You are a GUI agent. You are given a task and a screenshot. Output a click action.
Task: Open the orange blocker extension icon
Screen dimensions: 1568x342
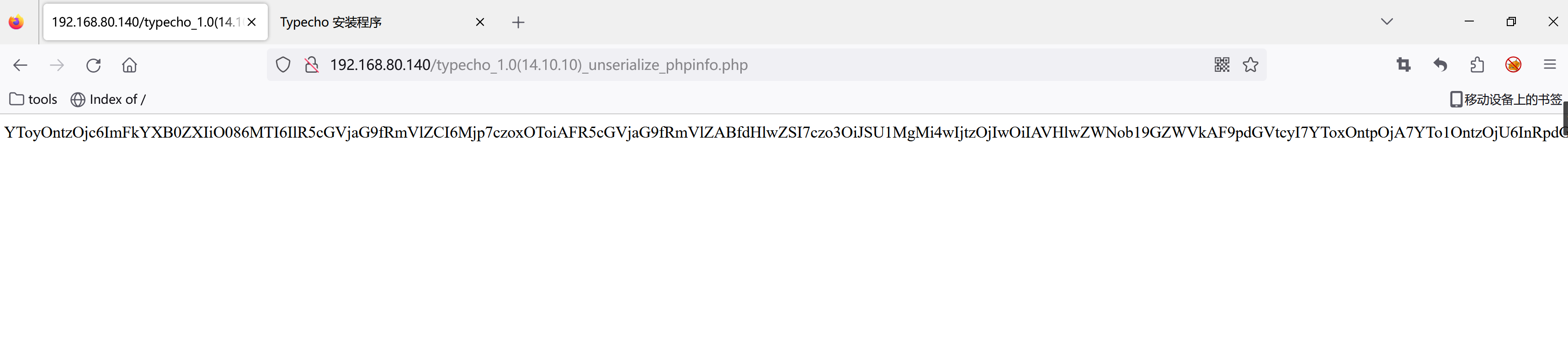(1513, 64)
